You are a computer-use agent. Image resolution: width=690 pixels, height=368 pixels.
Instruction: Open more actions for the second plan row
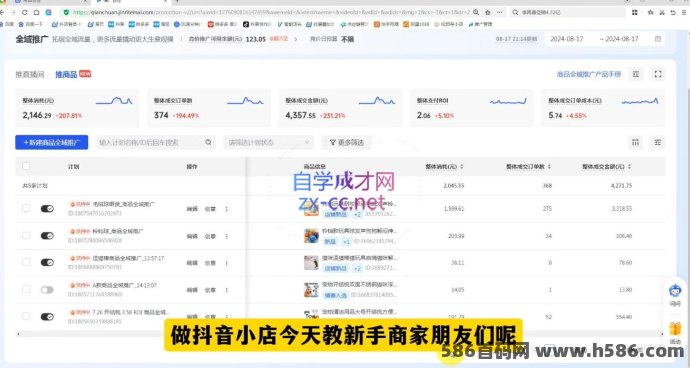pyautogui.click(x=227, y=236)
